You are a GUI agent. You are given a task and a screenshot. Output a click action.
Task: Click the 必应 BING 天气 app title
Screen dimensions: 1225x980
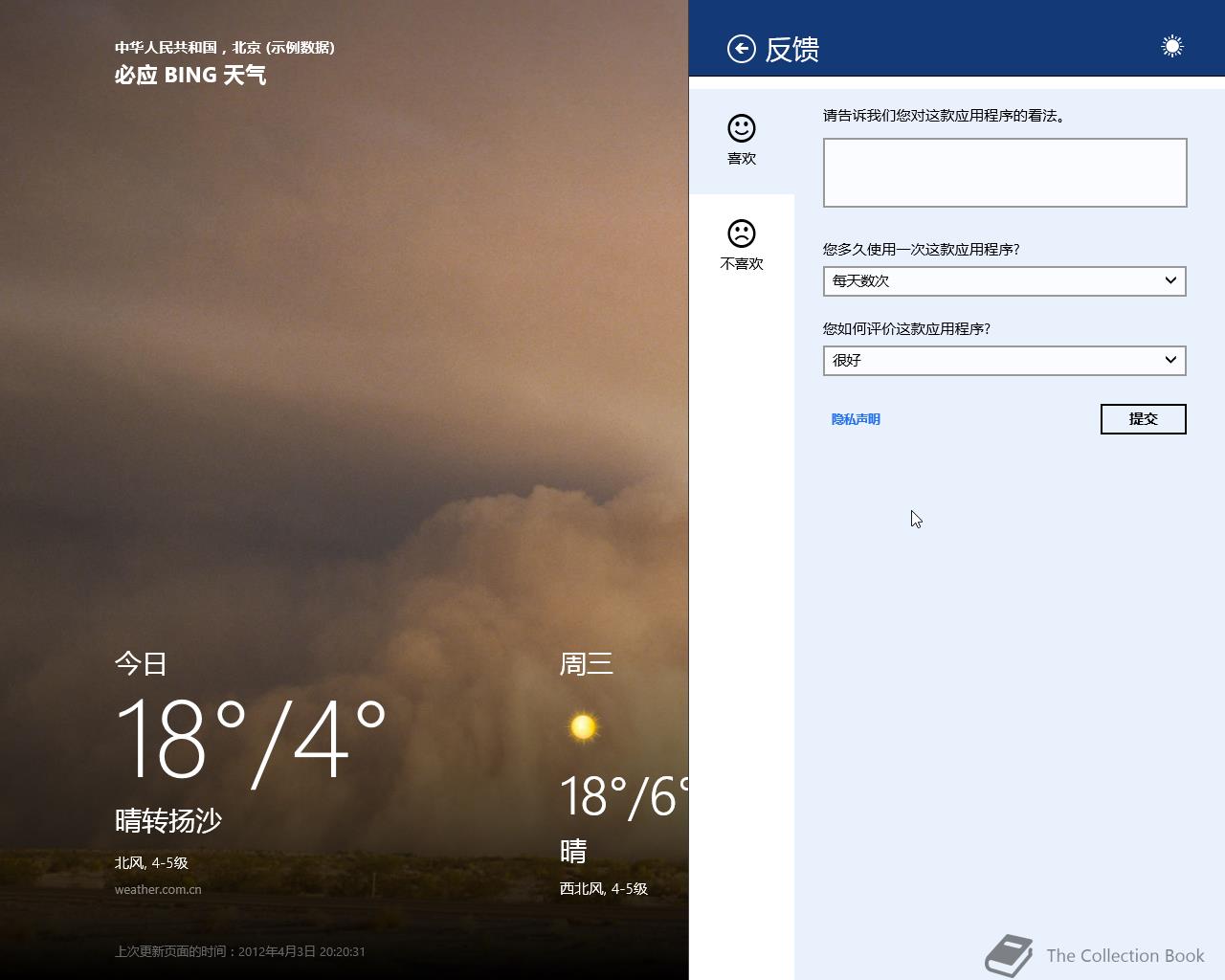[x=190, y=75]
